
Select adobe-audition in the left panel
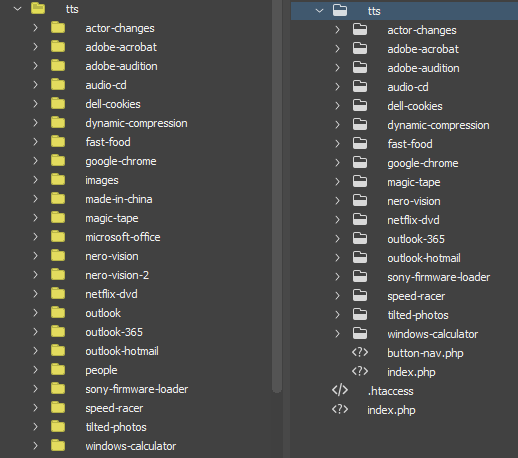[x=121, y=66]
